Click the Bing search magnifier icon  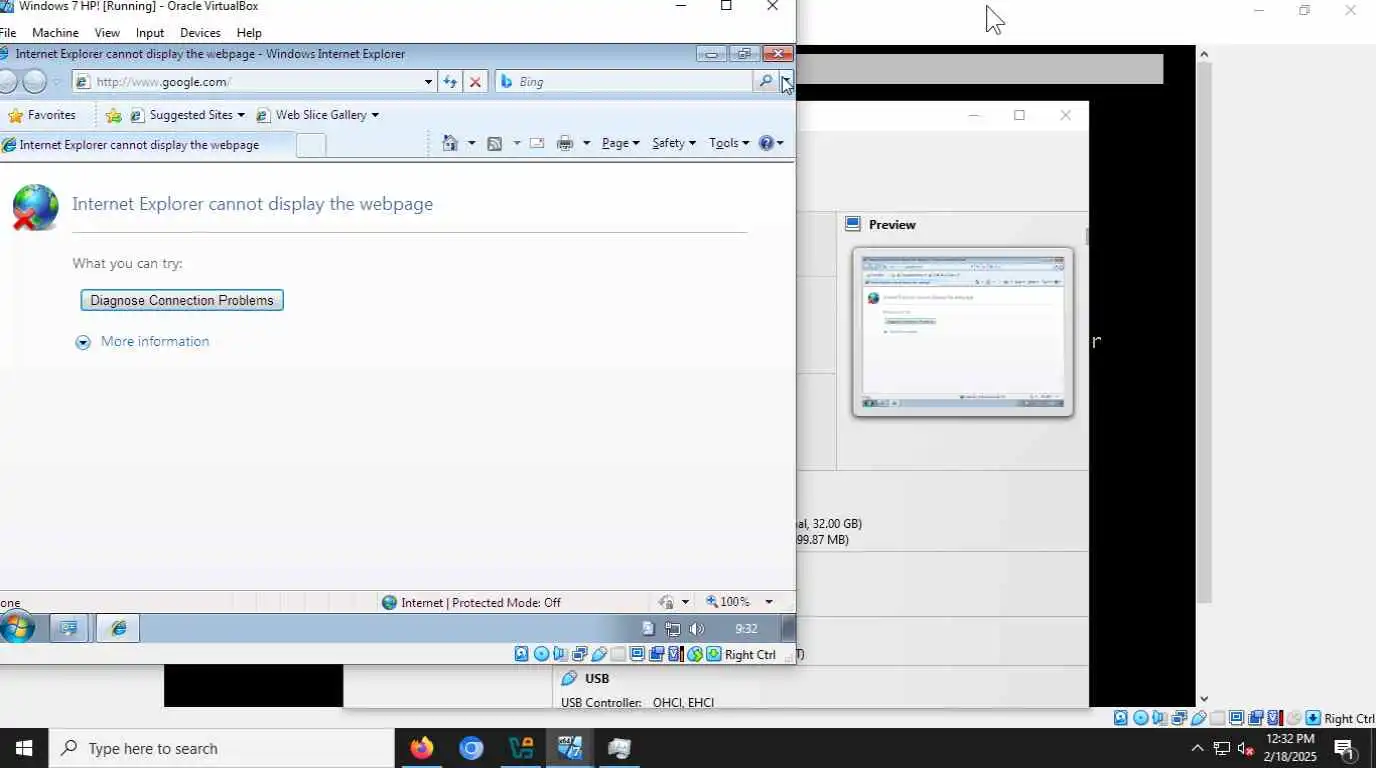[x=765, y=82]
